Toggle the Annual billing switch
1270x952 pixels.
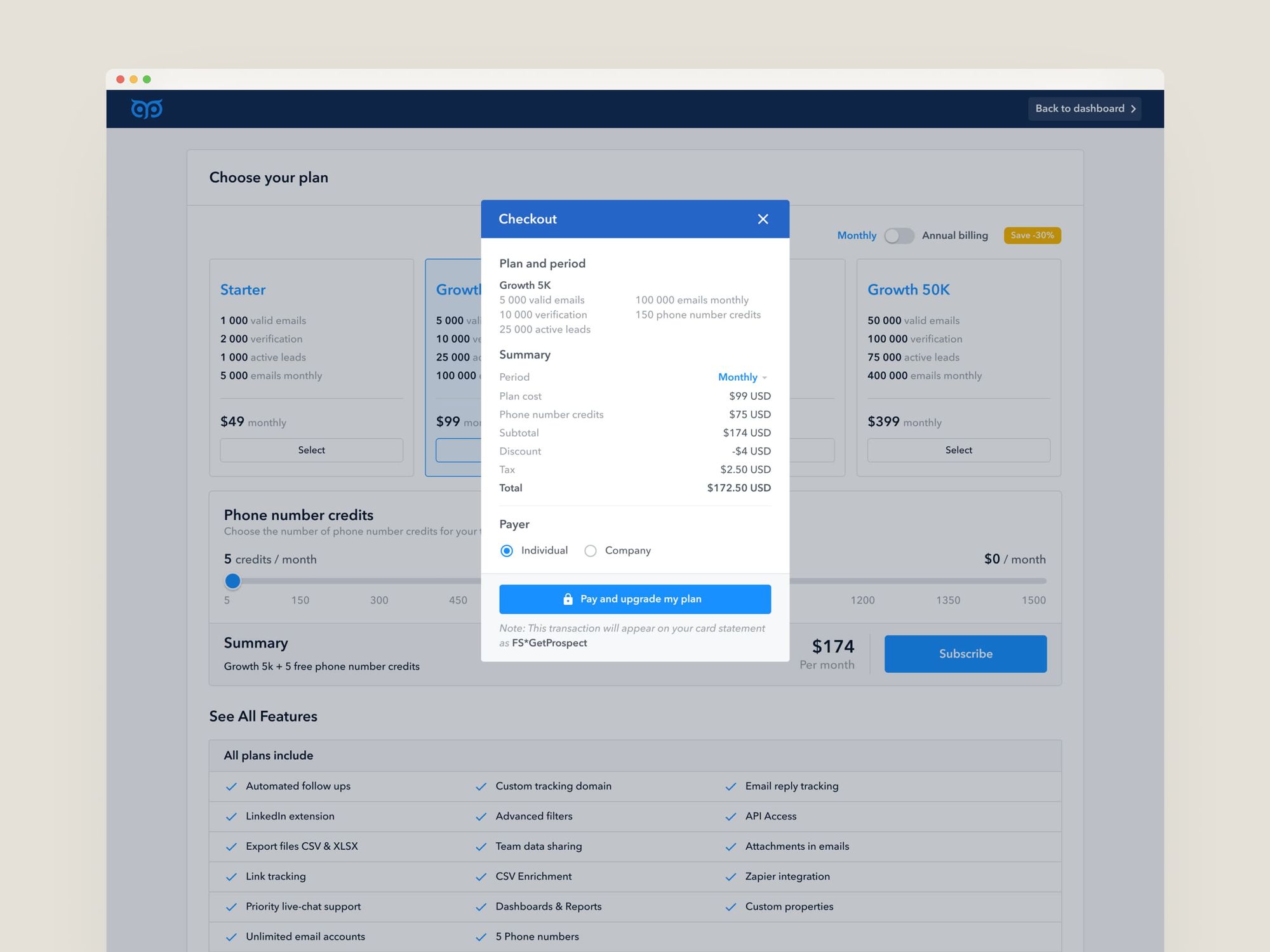899,235
